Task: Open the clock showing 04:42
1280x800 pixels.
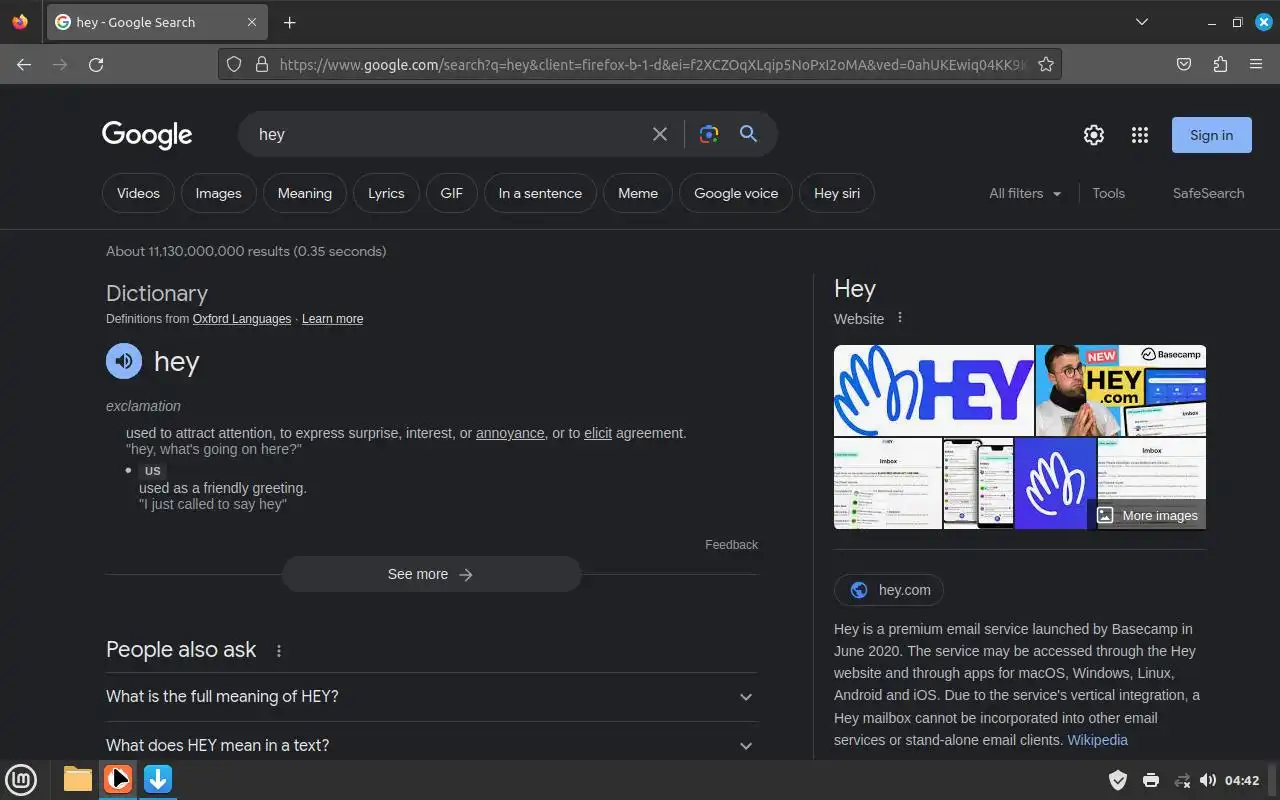Action: 1242,780
